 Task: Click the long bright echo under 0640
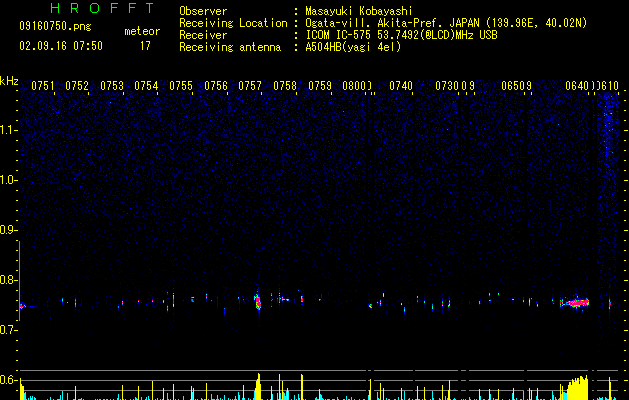pos(575,303)
